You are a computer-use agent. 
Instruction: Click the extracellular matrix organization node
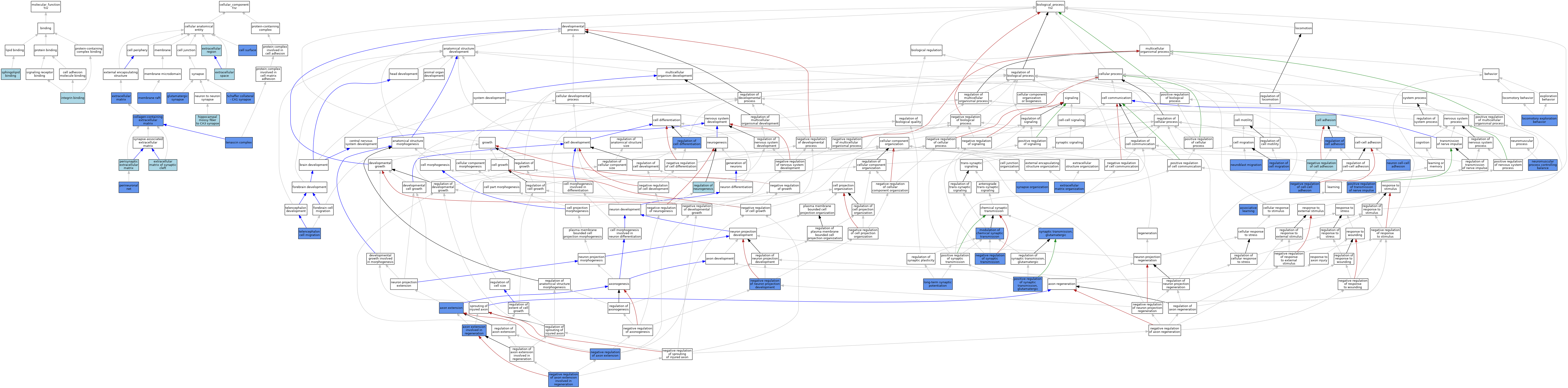point(1070,187)
